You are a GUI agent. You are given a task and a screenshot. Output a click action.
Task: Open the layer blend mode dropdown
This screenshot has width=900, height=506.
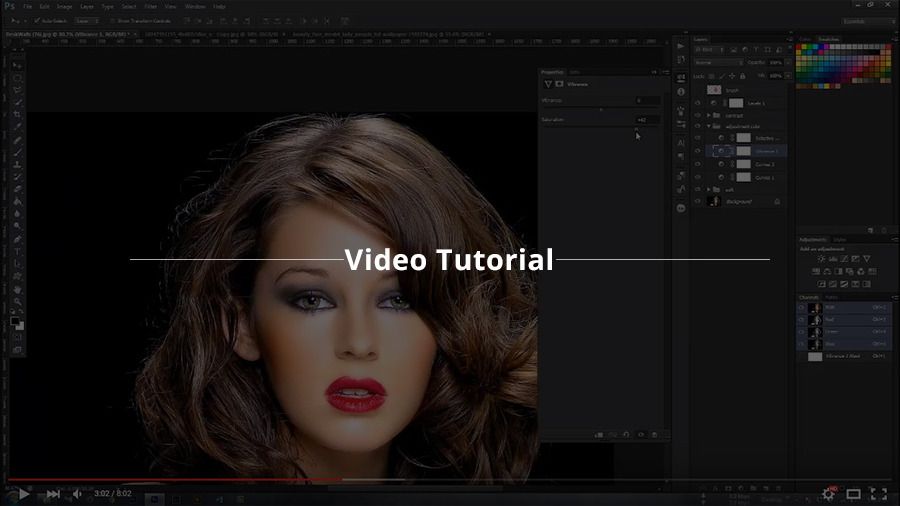pos(717,62)
